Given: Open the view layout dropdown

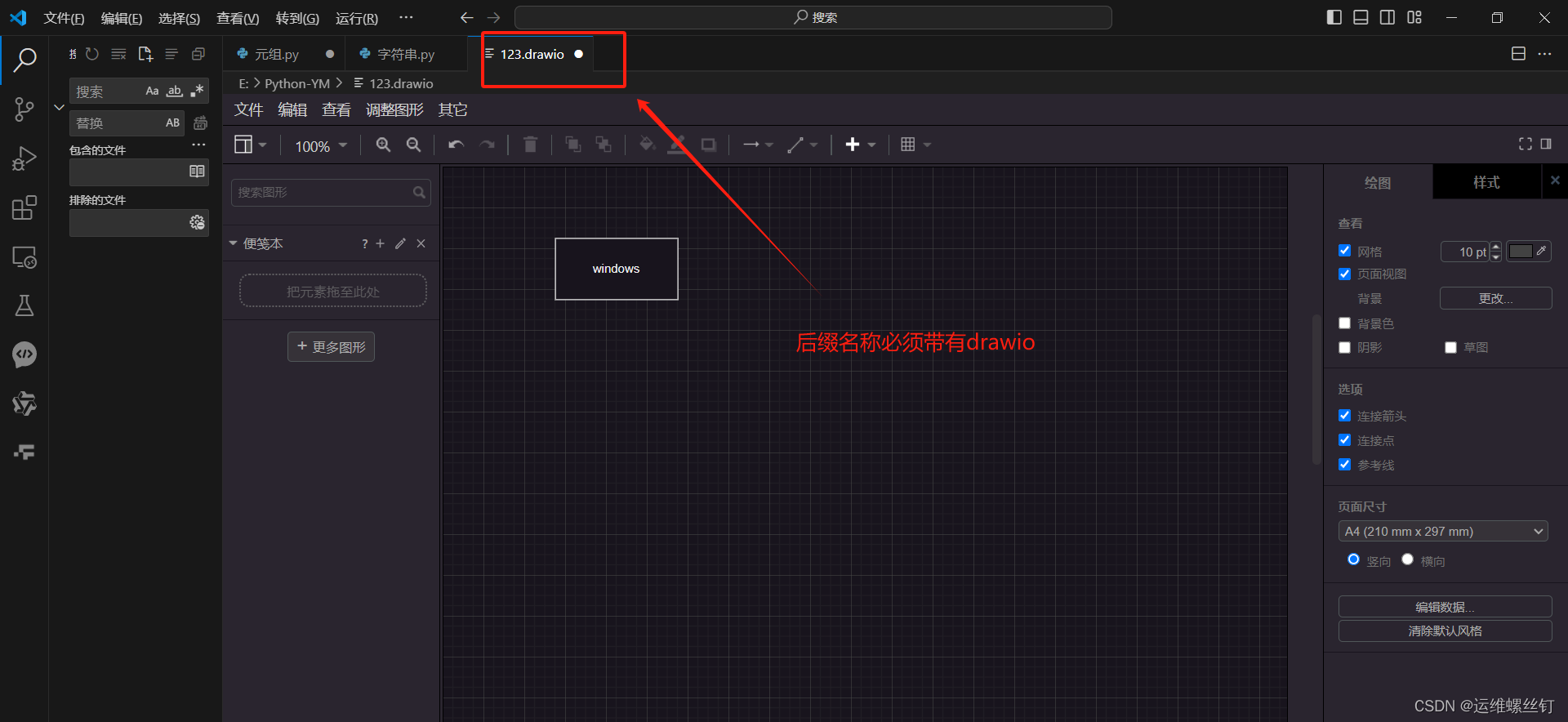Looking at the screenshot, I should tap(251, 145).
